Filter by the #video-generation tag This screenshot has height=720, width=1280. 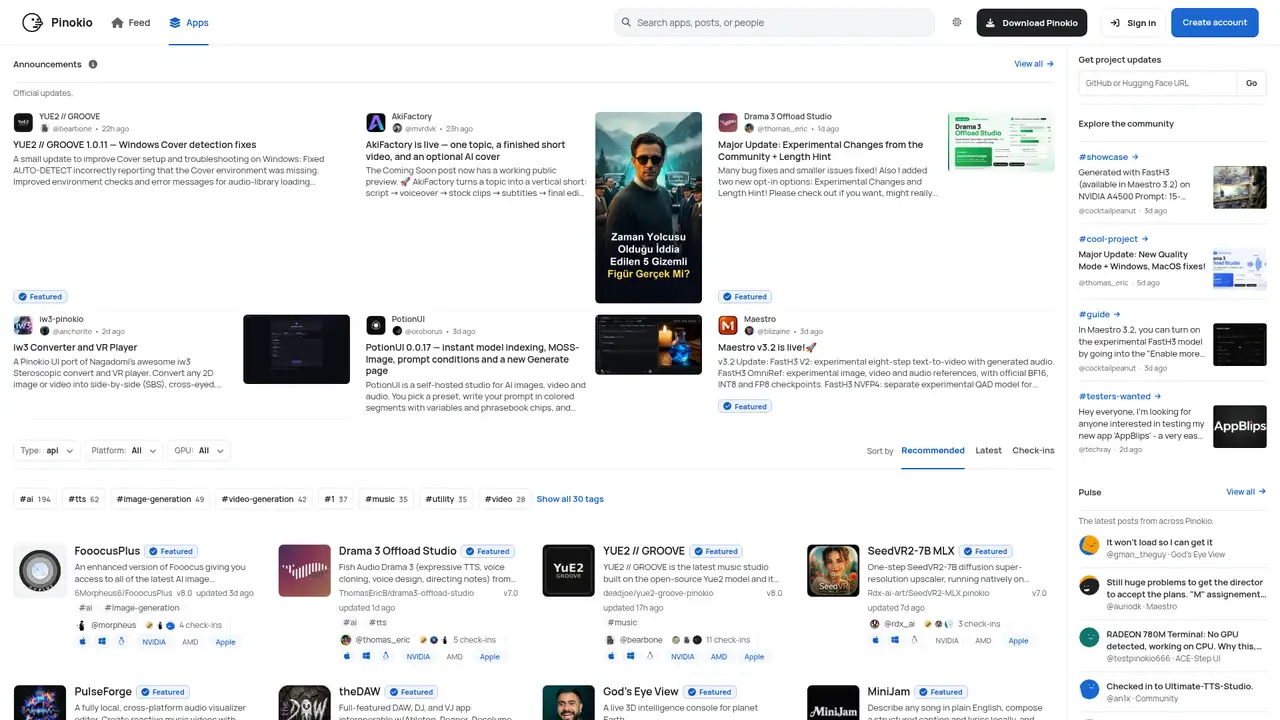264,499
